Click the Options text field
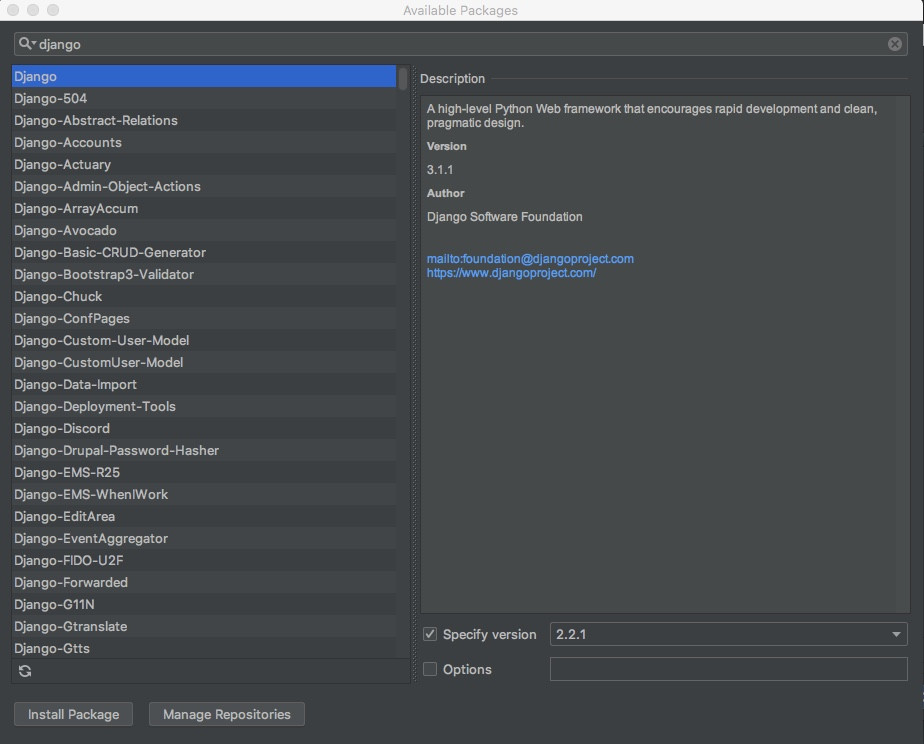This screenshot has height=744, width=924. (x=728, y=669)
